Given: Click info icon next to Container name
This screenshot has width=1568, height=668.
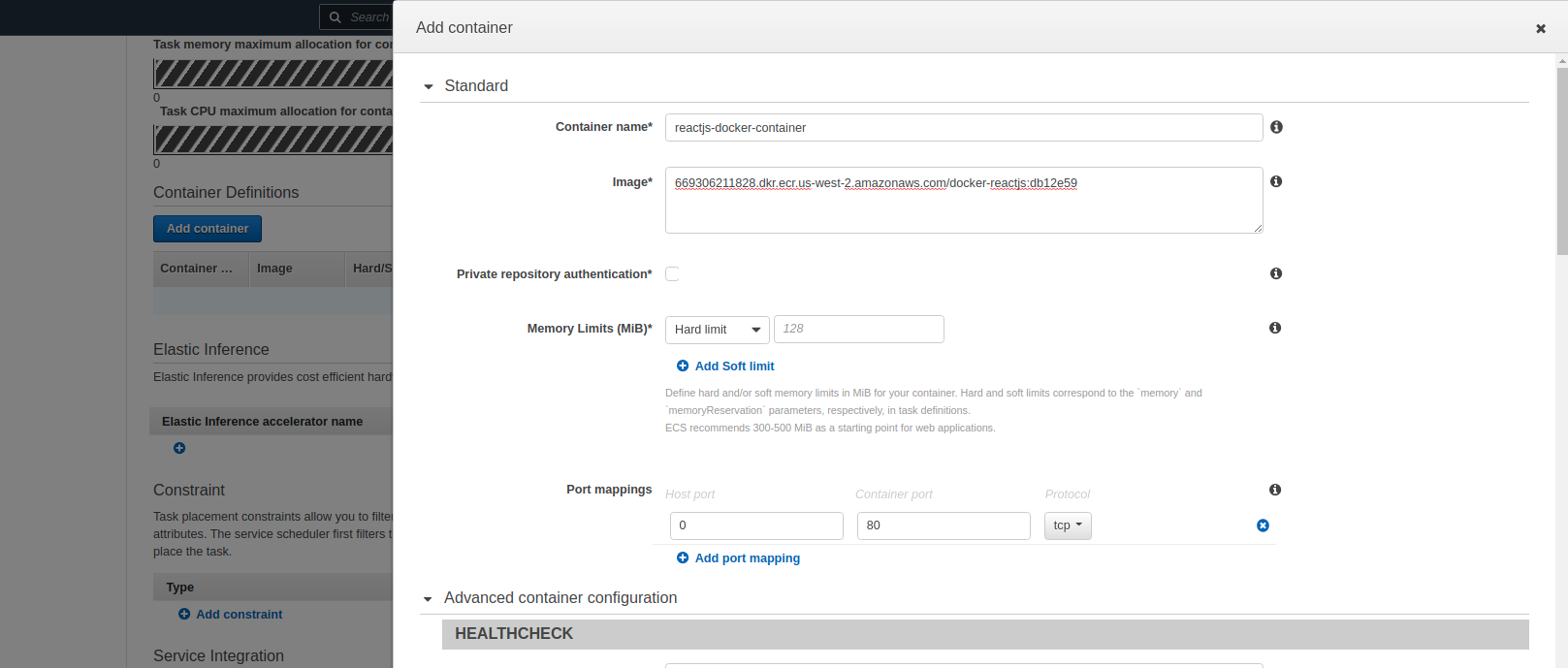Looking at the screenshot, I should click(1276, 127).
